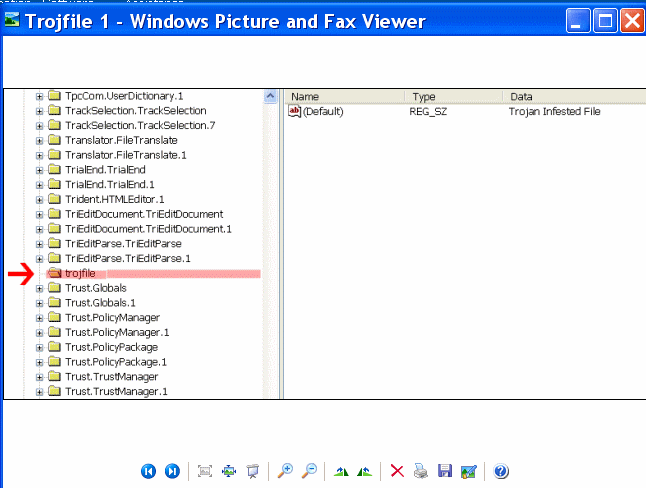
Task: Maximize the Picture and Fax Viewer window
Action: tap(605, 21)
